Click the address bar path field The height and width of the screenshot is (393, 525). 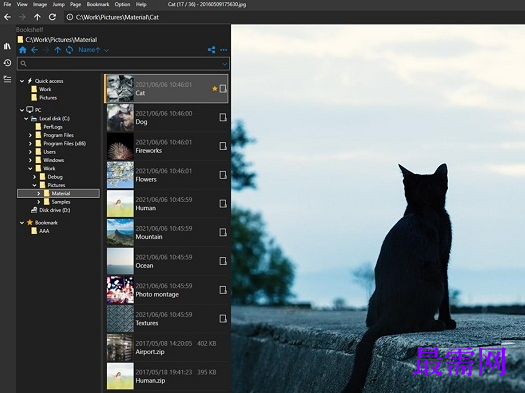click(295, 17)
